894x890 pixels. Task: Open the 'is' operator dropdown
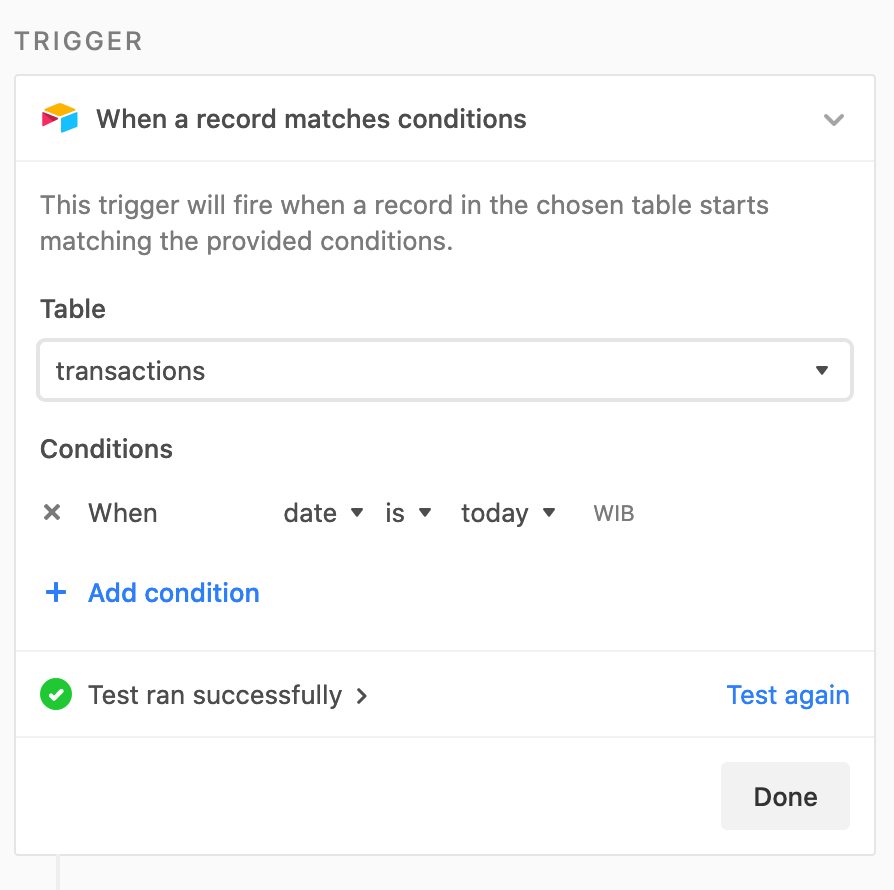[408, 513]
